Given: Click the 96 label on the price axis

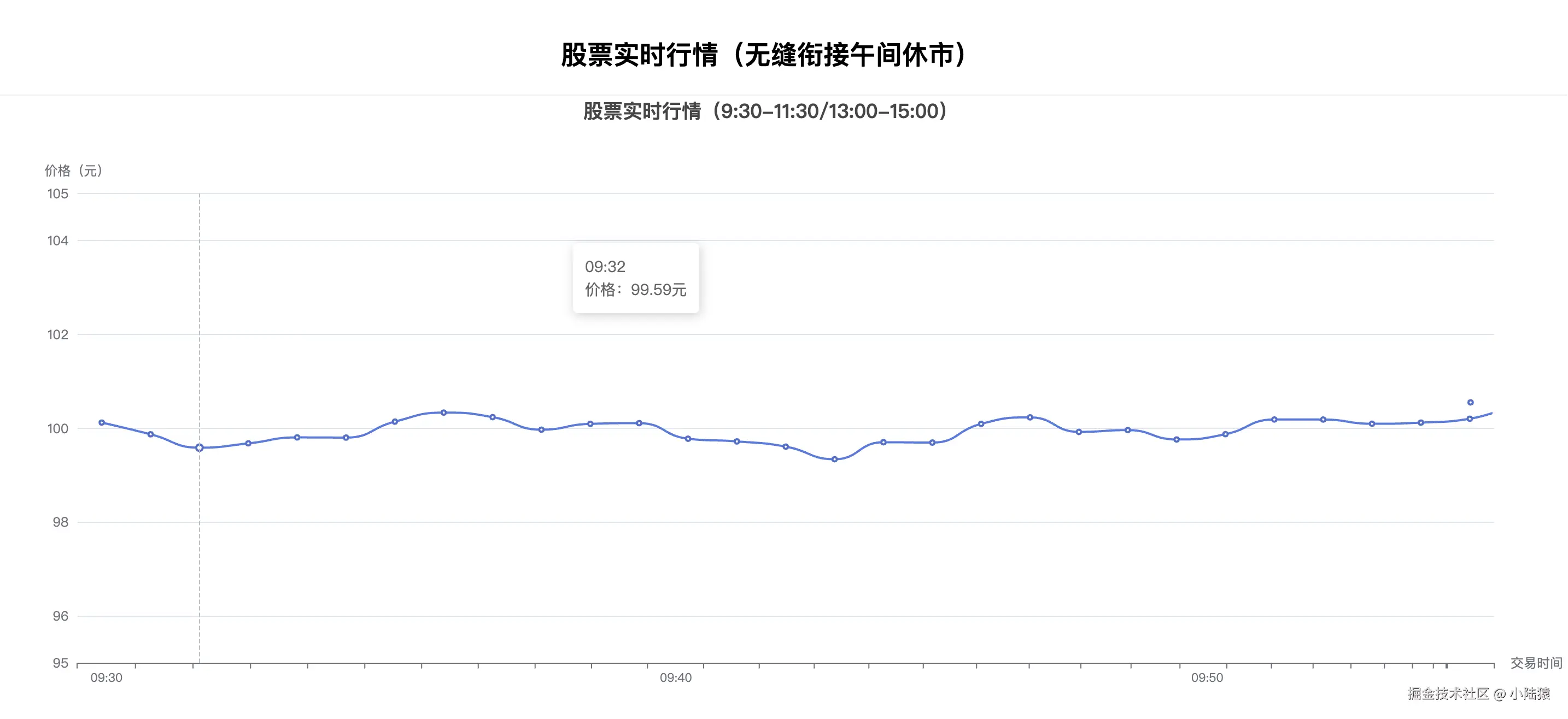Looking at the screenshot, I should (x=60, y=616).
